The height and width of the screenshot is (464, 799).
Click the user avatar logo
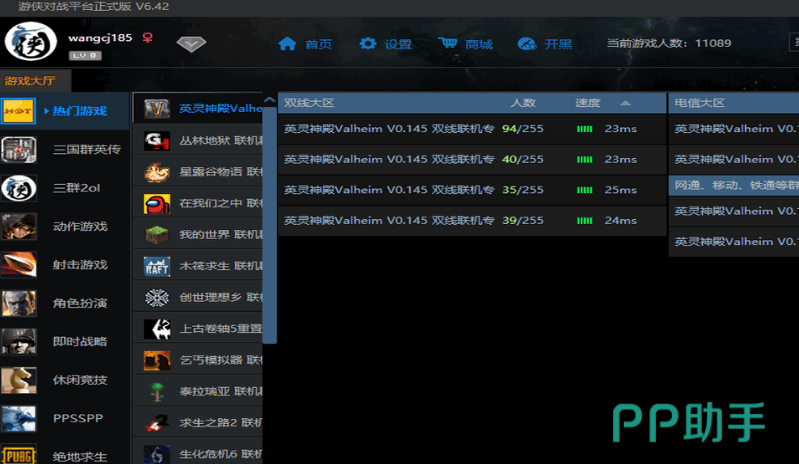31,42
